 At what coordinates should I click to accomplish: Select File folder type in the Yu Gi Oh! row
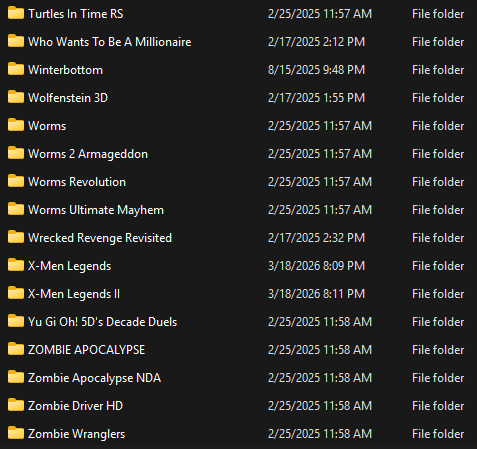[438, 322]
